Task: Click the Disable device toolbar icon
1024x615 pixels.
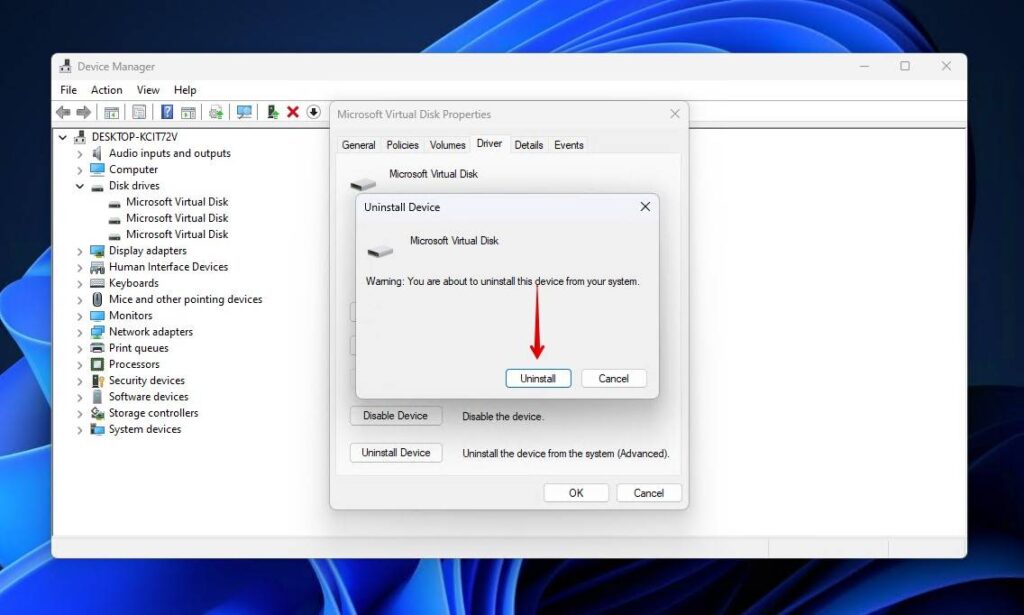Action: coord(313,112)
